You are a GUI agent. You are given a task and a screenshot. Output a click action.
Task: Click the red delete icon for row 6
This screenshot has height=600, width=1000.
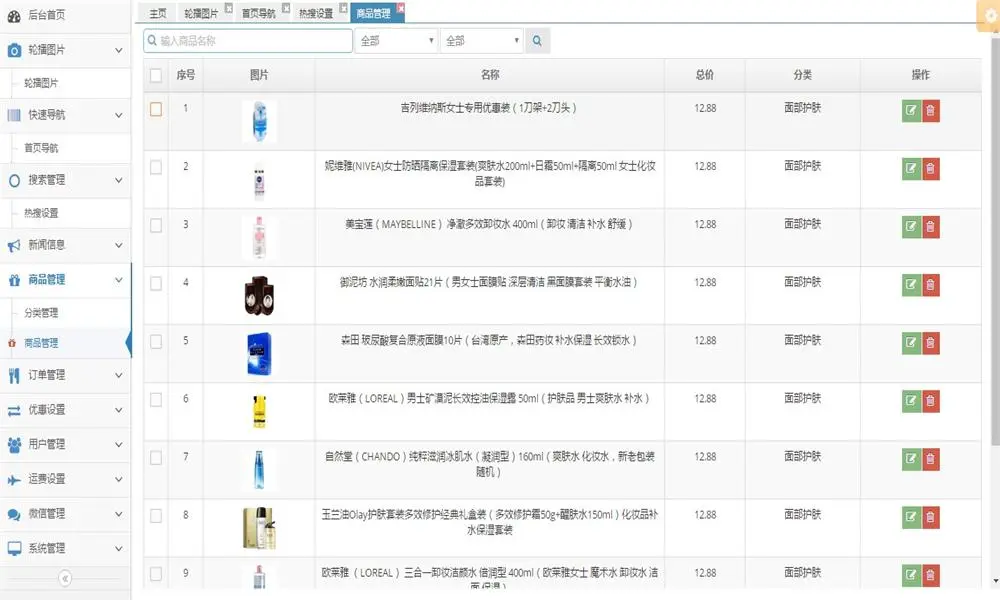click(931, 401)
